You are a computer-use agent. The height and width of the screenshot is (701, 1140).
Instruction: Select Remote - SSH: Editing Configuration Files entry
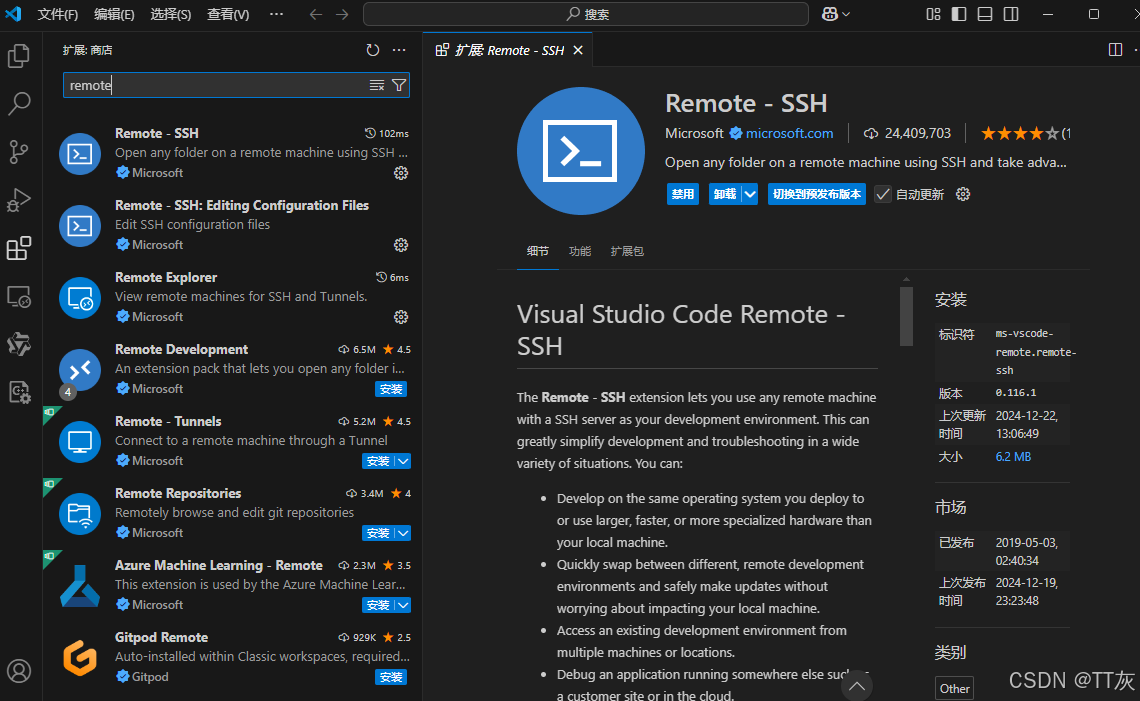click(233, 225)
